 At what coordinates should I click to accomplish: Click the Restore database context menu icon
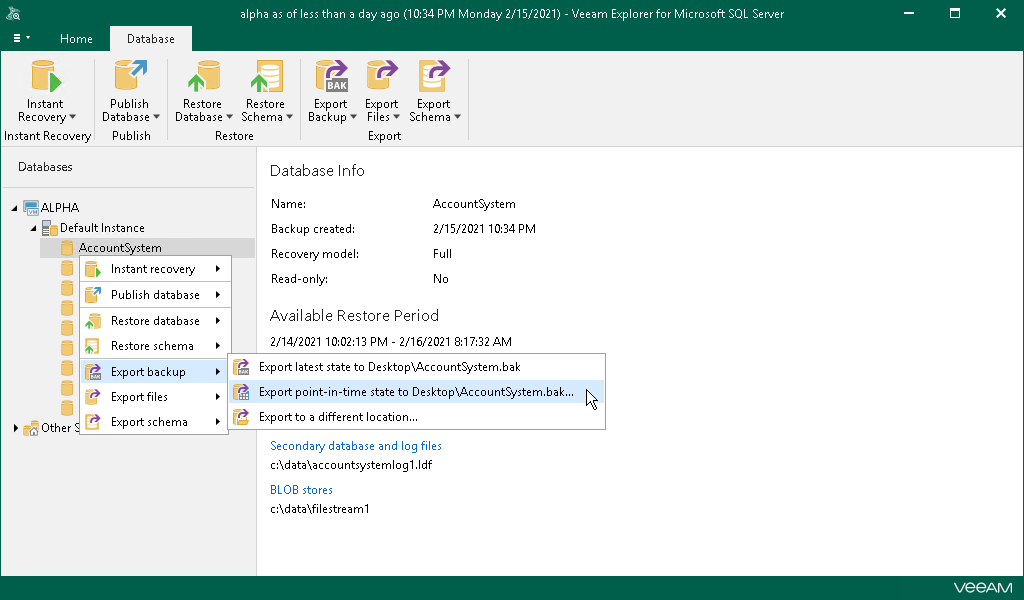pos(93,321)
